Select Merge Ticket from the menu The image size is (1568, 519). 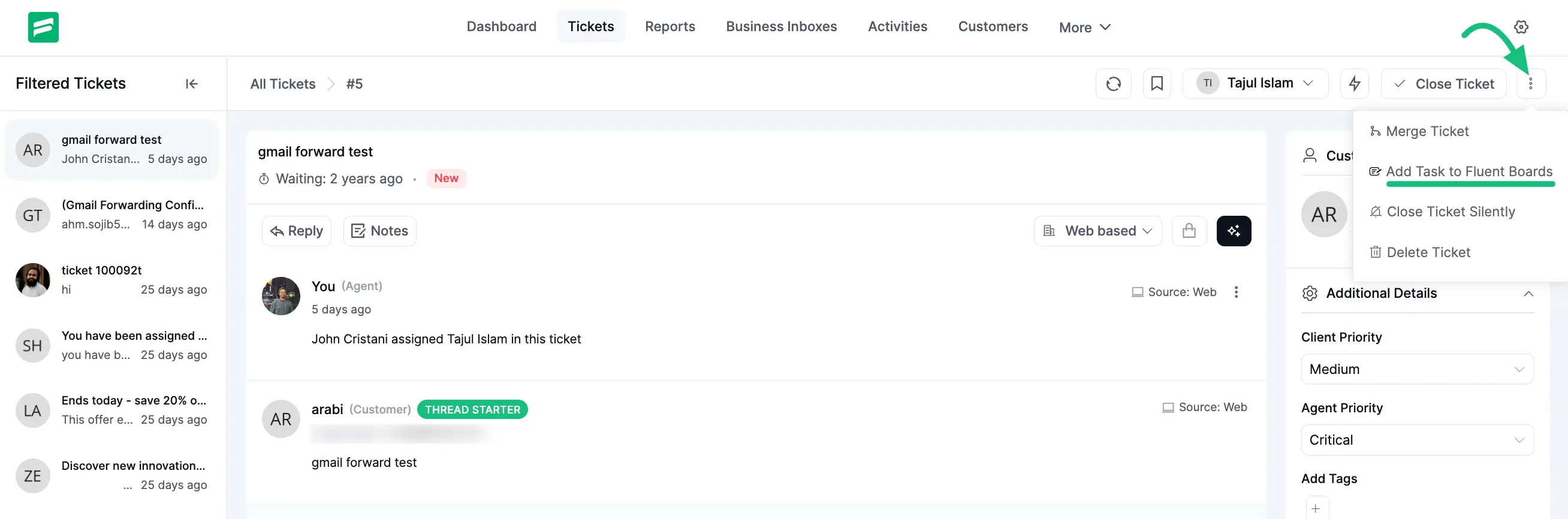[x=1419, y=131]
